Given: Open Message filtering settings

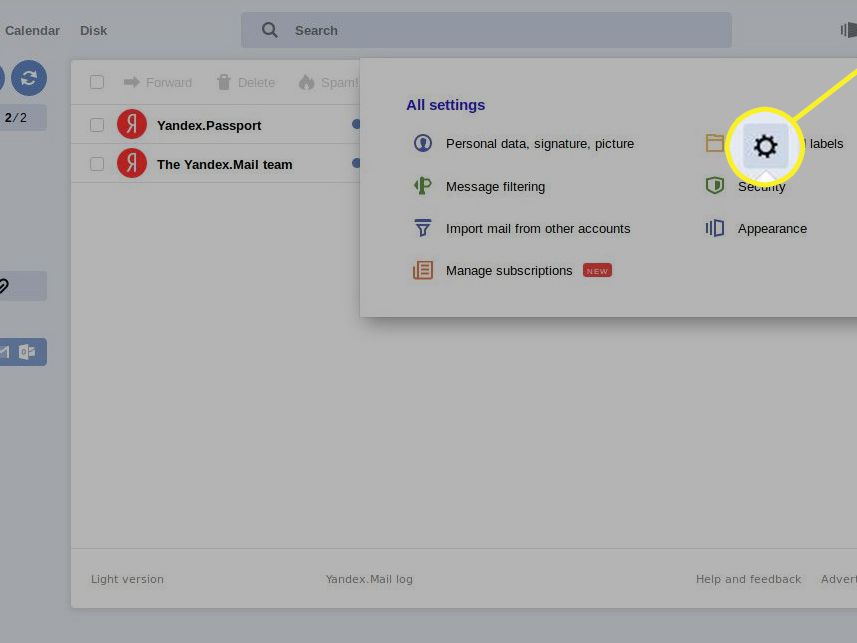Looking at the screenshot, I should click(x=495, y=186).
